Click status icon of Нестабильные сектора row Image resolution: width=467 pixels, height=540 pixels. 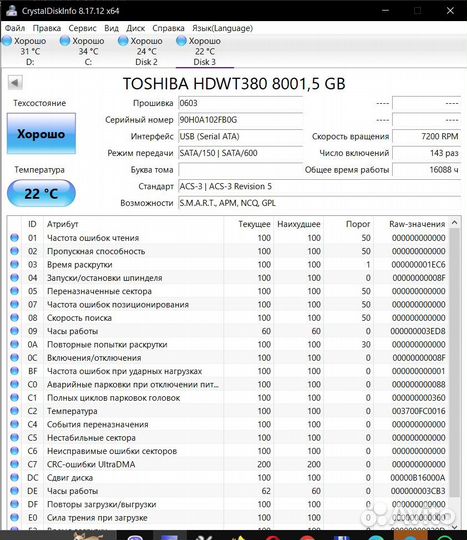click(14, 437)
